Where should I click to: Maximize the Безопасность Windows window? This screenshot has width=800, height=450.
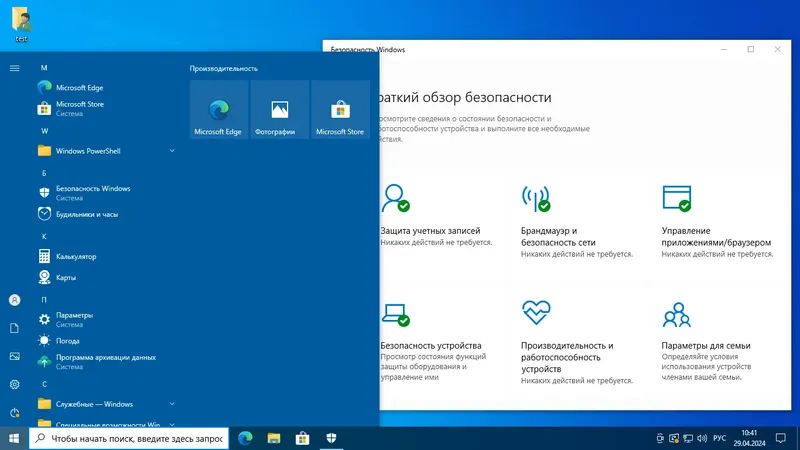coord(751,49)
